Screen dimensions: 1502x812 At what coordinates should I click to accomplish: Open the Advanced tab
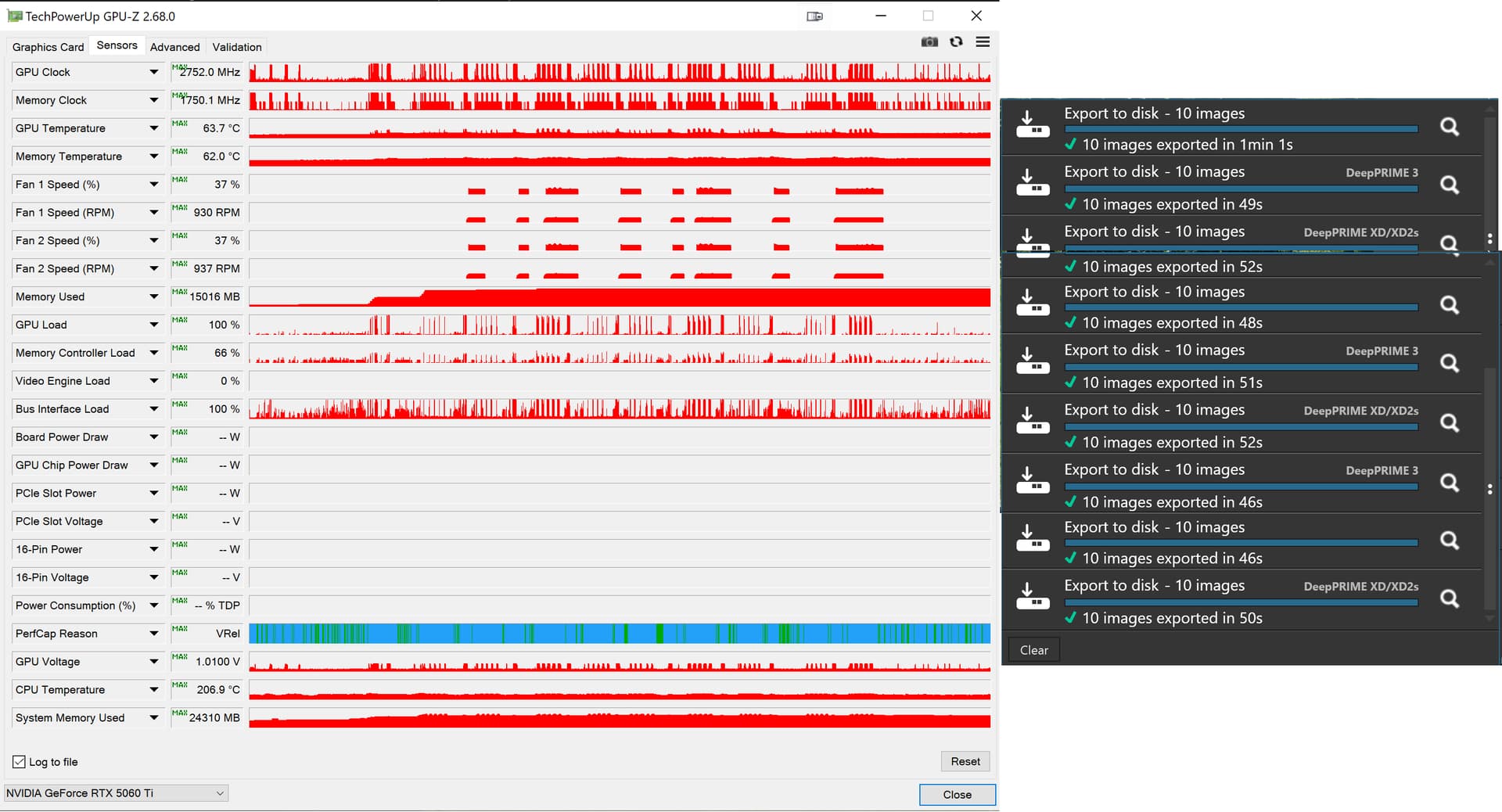point(174,47)
